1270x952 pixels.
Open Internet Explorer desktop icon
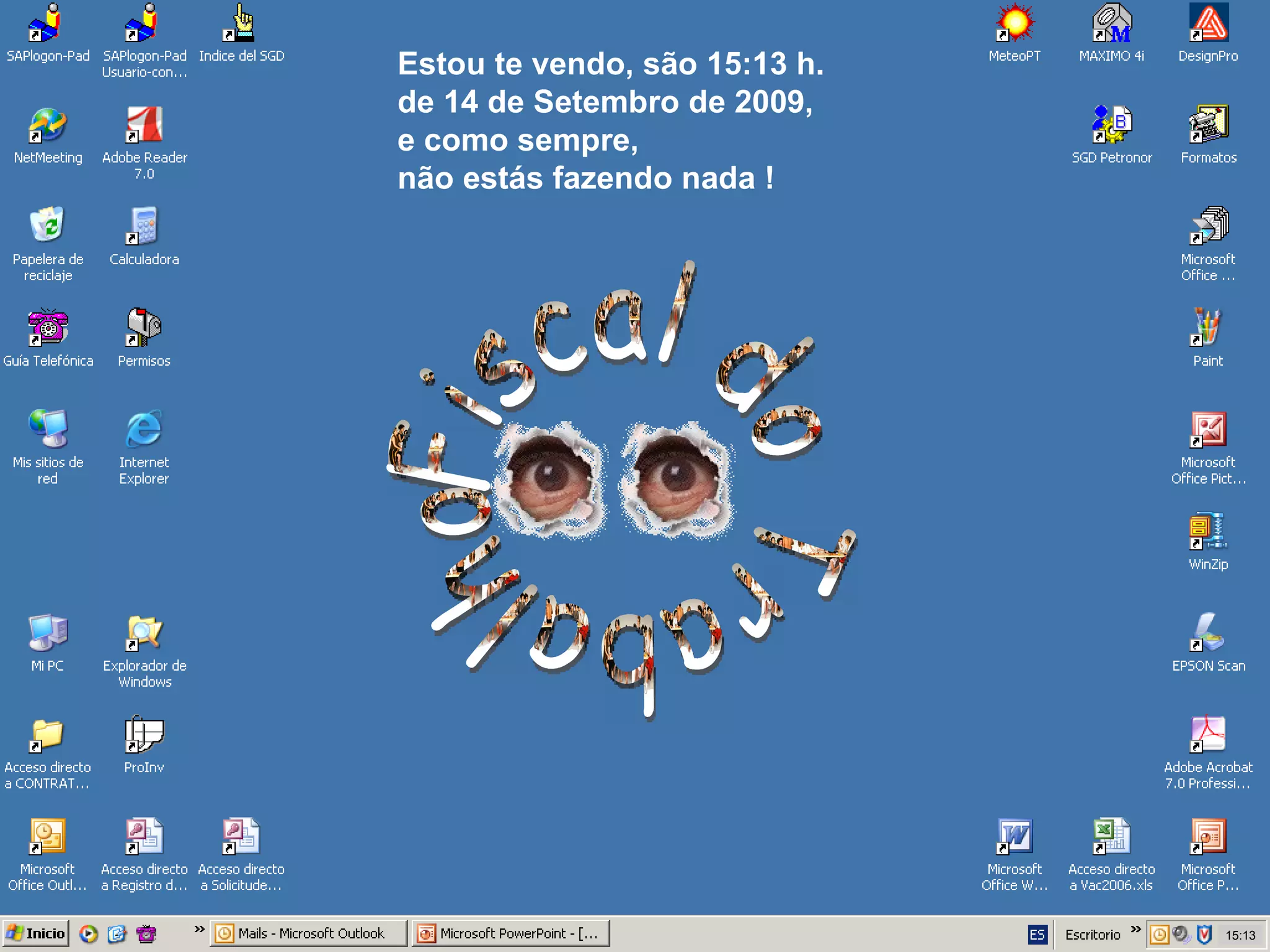(x=144, y=430)
